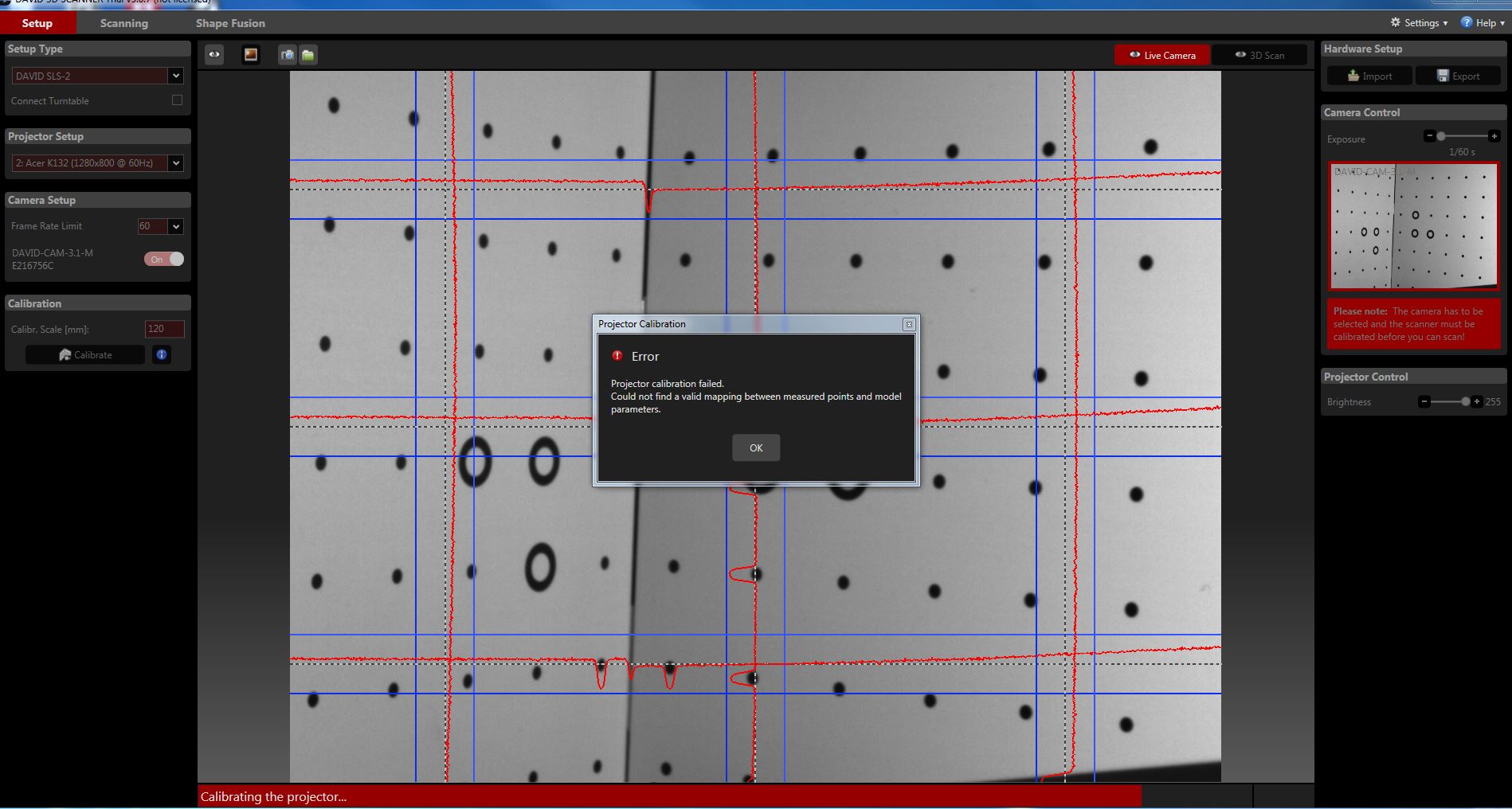The height and width of the screenshot is (809, 1512).
Task: Click the Calibrate button
Action: (x=85, y=354)
